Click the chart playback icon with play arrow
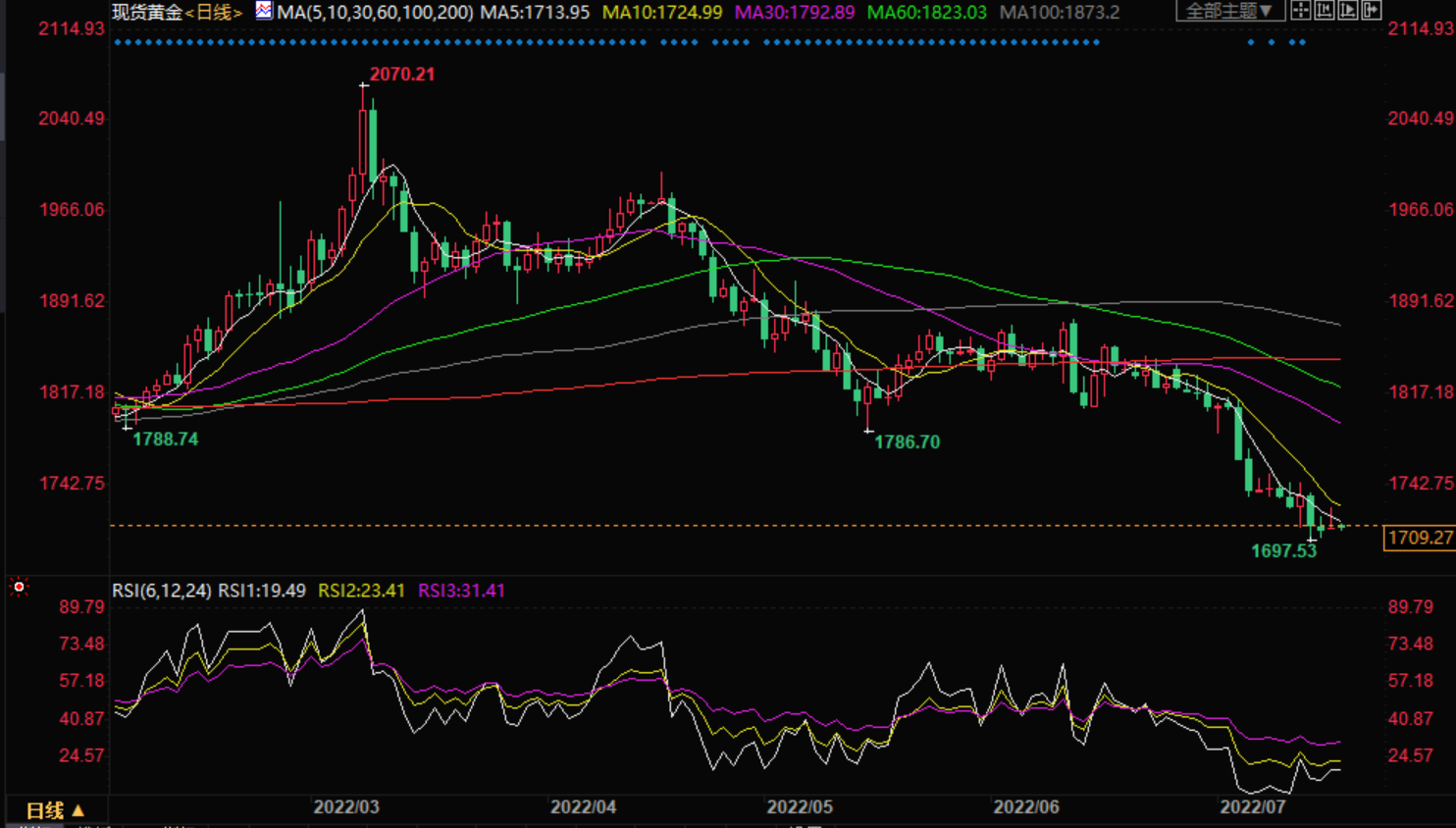Screen dimensions: 1456x828 pyautogui.click(x=1348, y=11)
